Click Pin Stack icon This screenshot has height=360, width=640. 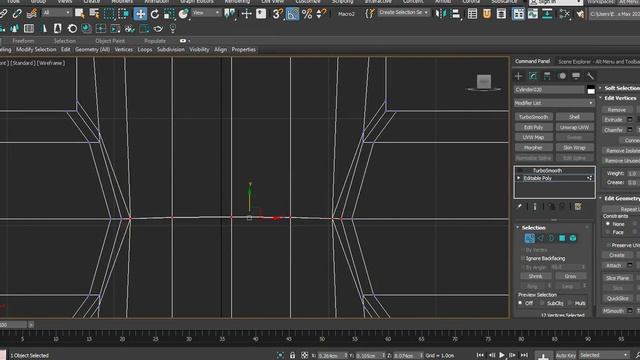(519, 207)
